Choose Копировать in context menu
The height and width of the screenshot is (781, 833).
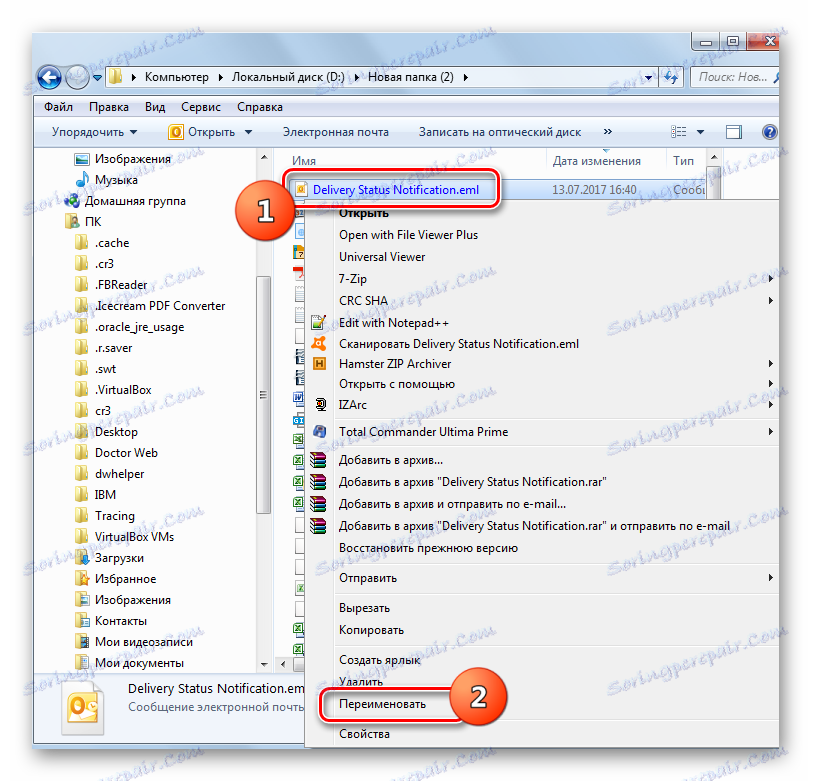tap(371, 630)
